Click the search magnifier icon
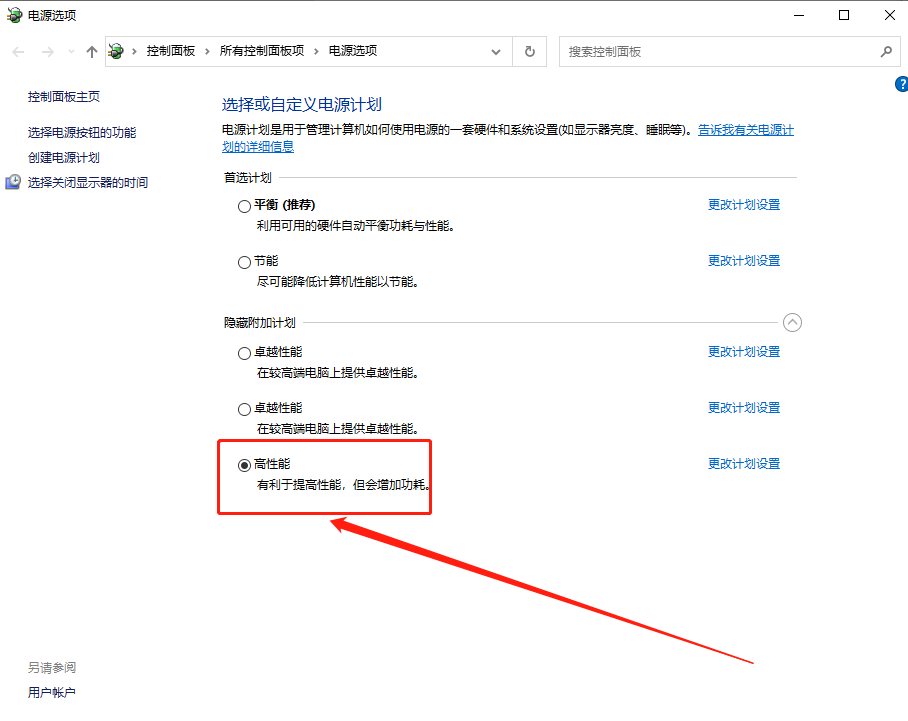 coord(886,51)
